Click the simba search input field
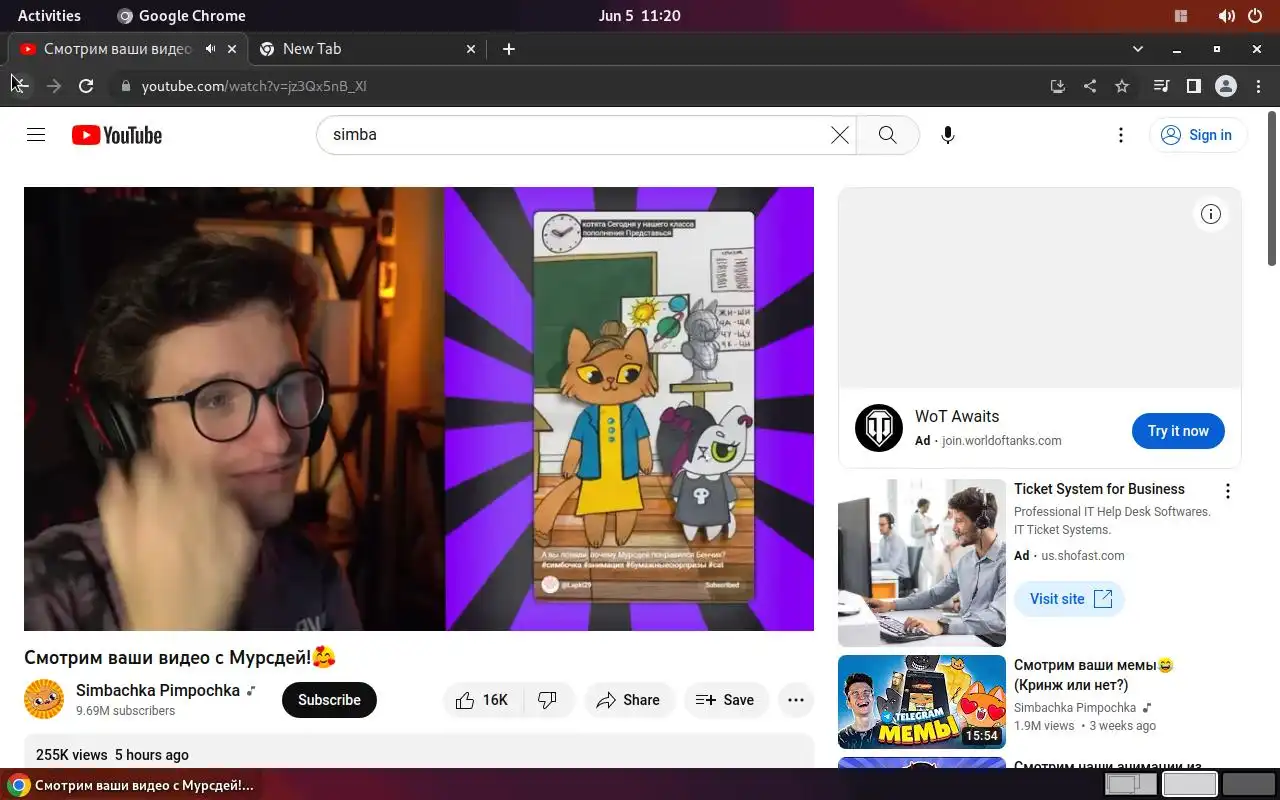Viewport: 1280px width, 800px height. (578, 135)
